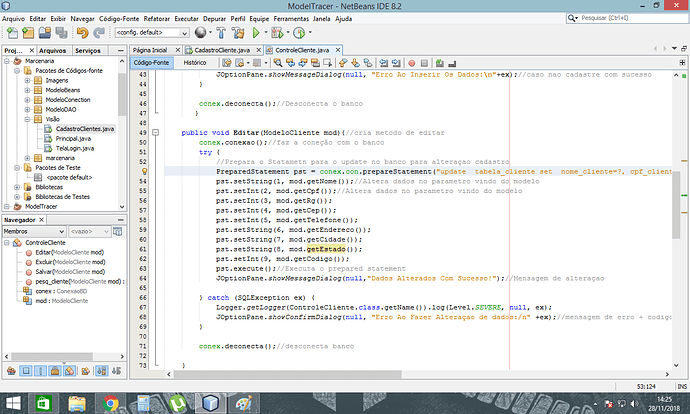The image size is (690, 414).
Task: Click the Profile Project clock icon
Action: [299, 33]
